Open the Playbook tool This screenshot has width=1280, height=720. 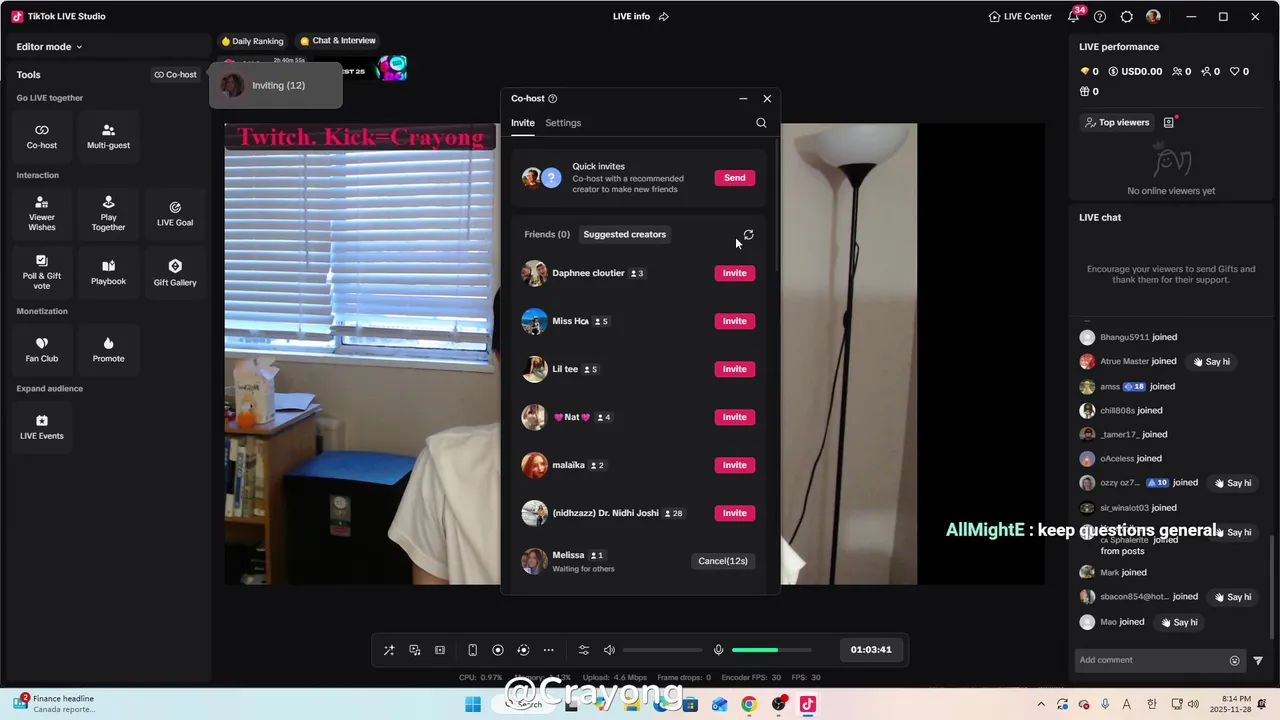108,272
